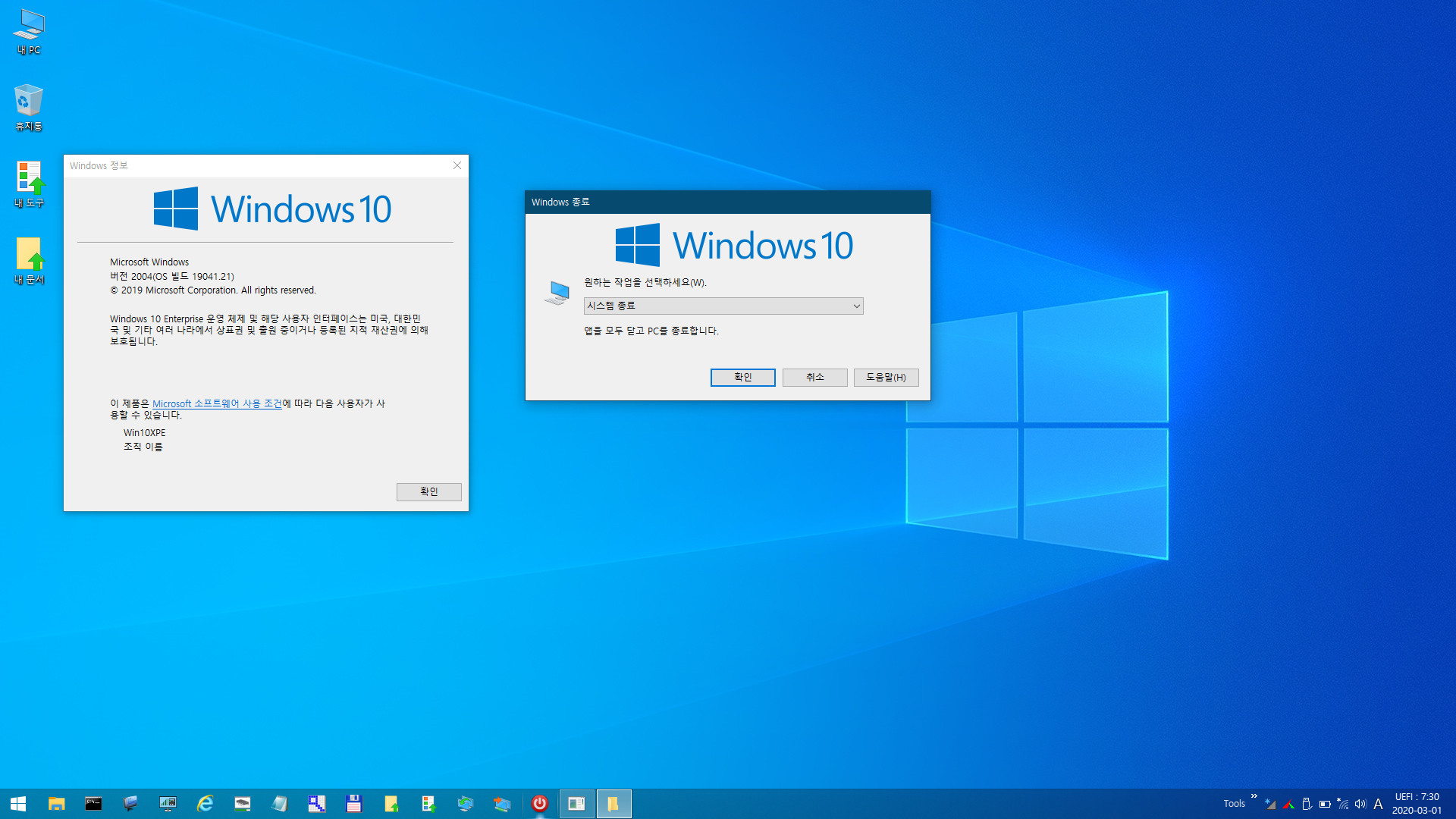Open the Tools toolbar label in taskbar

pos(1234,804)
